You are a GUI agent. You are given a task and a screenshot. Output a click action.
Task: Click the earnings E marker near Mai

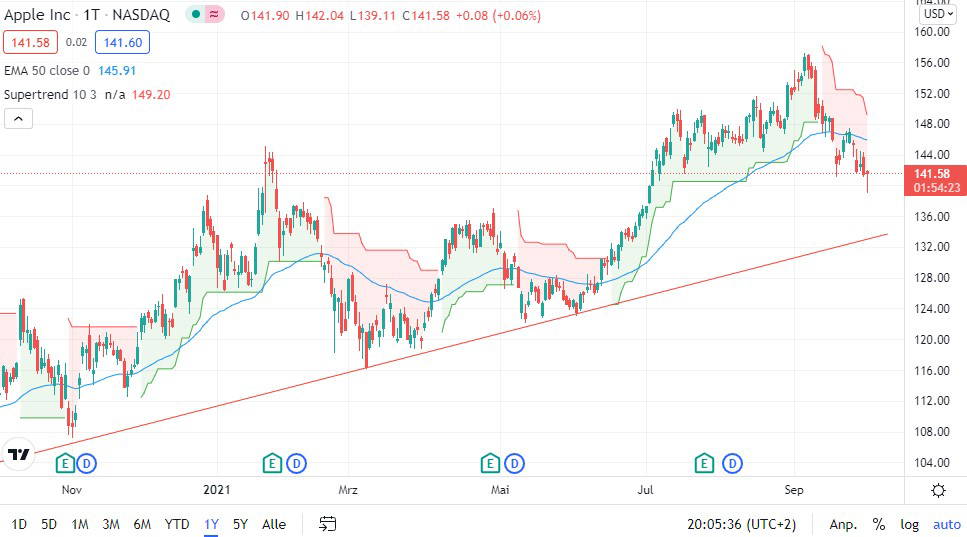coord(490,463)
